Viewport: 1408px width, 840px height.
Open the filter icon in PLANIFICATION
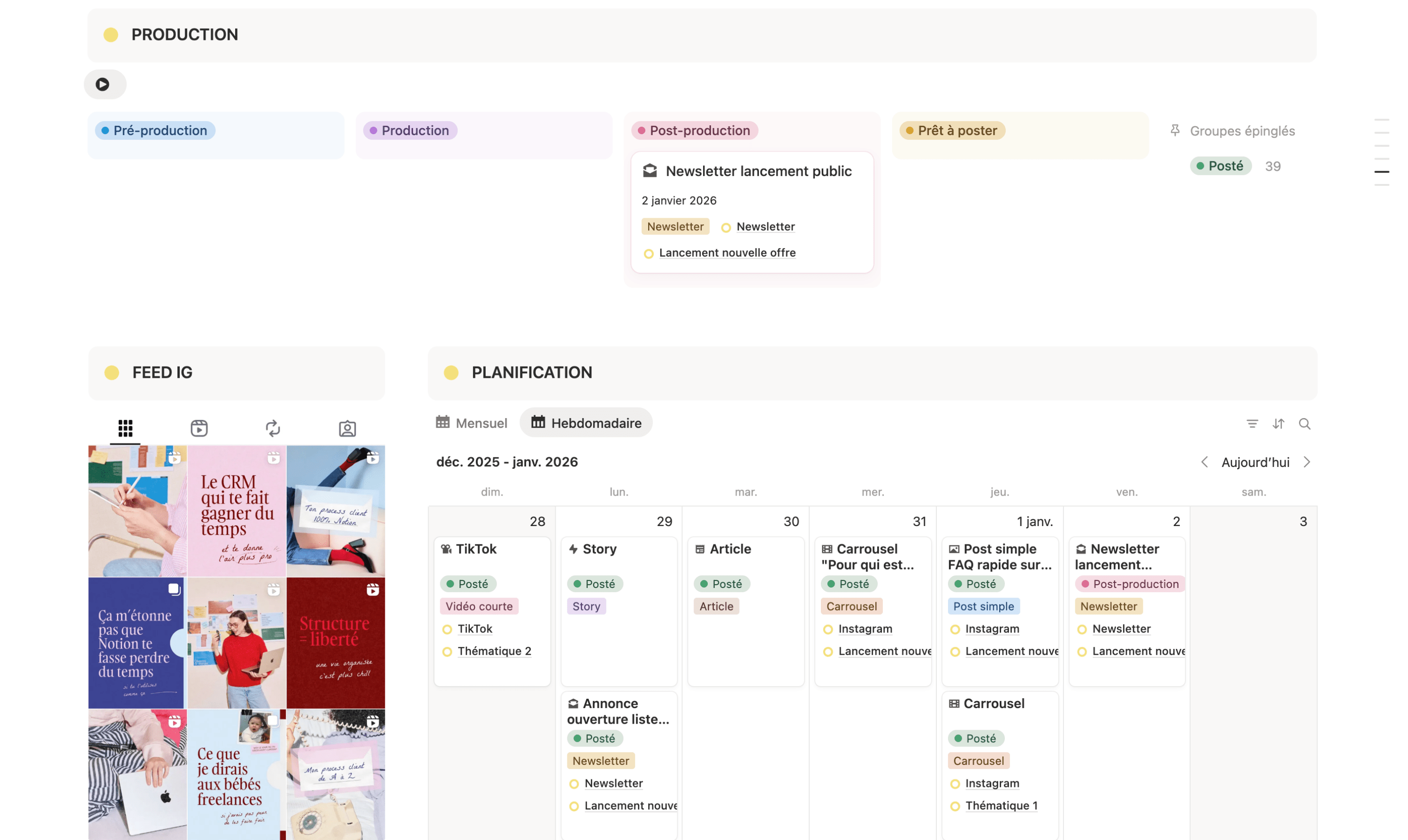[1252, 423]
